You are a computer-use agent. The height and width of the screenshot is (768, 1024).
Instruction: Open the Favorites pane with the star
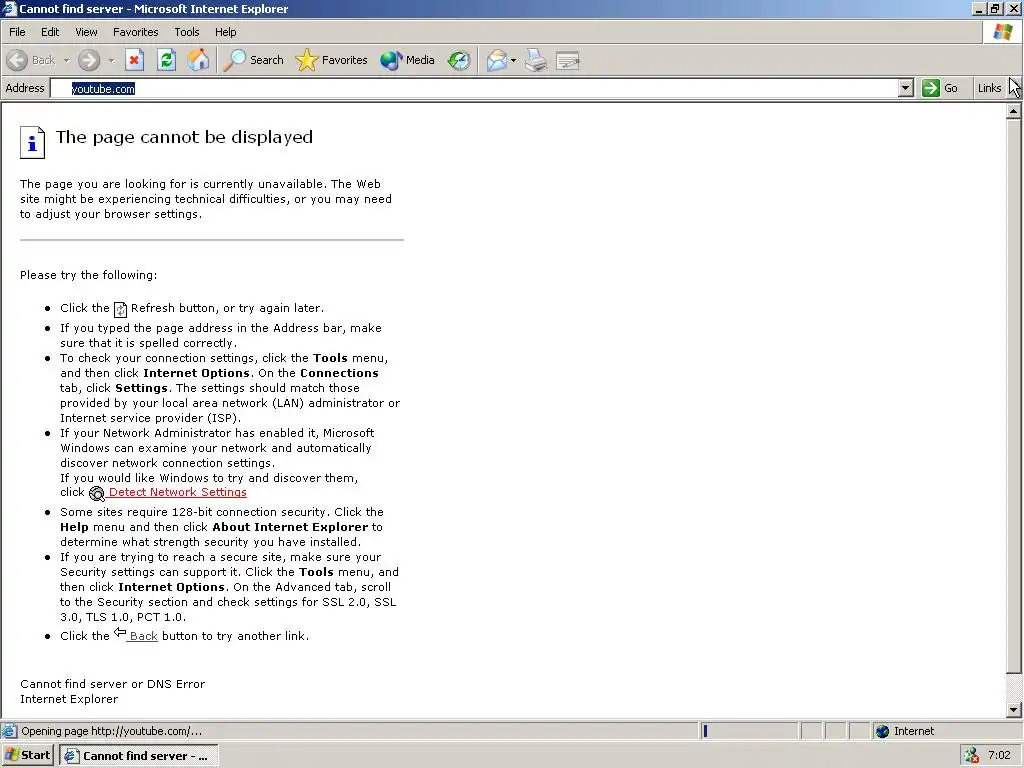(331, 60)
